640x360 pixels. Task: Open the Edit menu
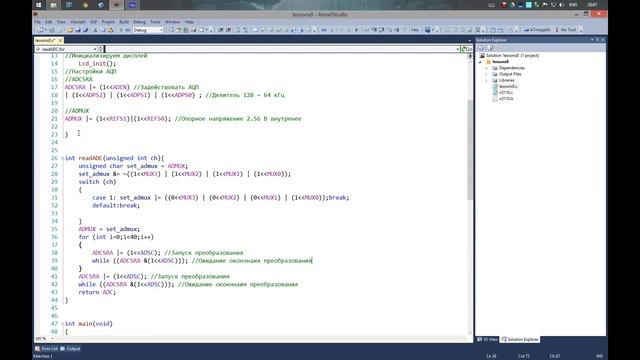pos(49,22)
